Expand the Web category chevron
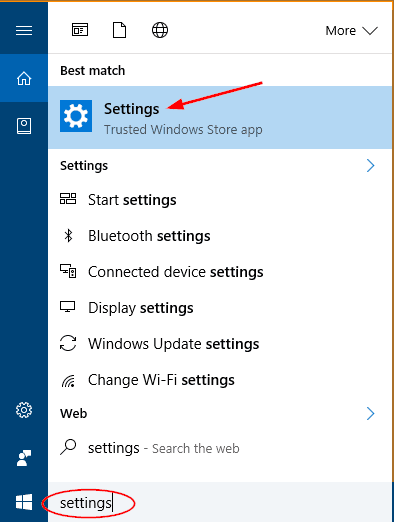 coord(371,414)
